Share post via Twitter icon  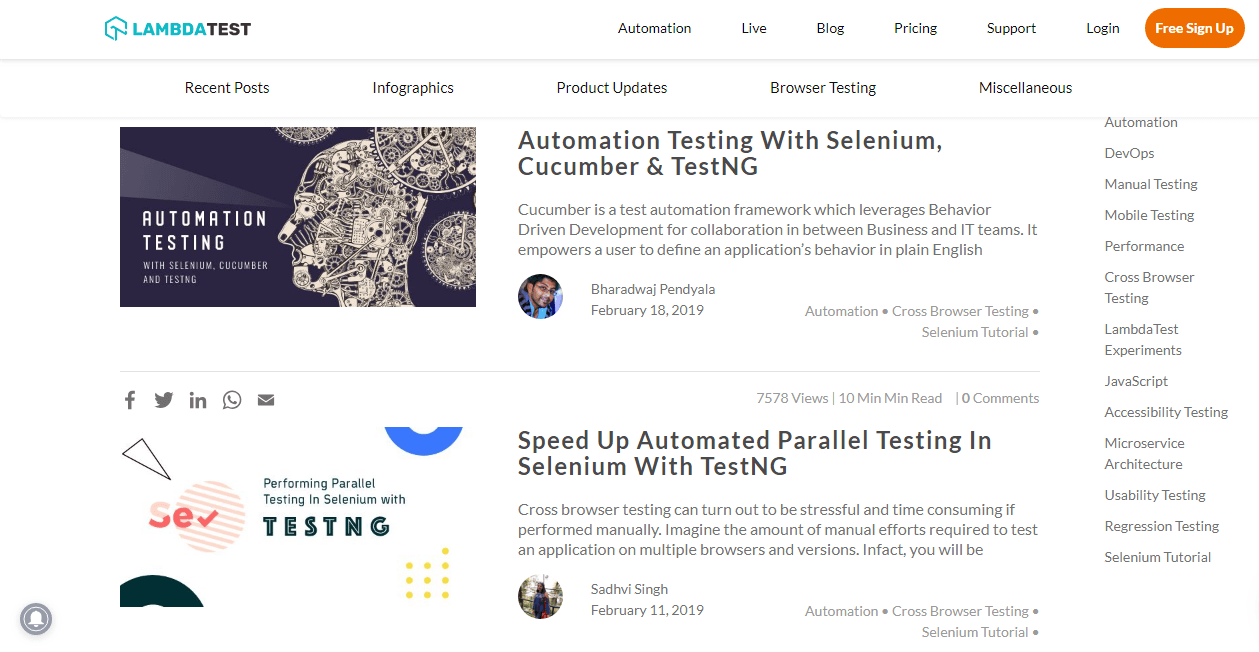coord(164,400)
